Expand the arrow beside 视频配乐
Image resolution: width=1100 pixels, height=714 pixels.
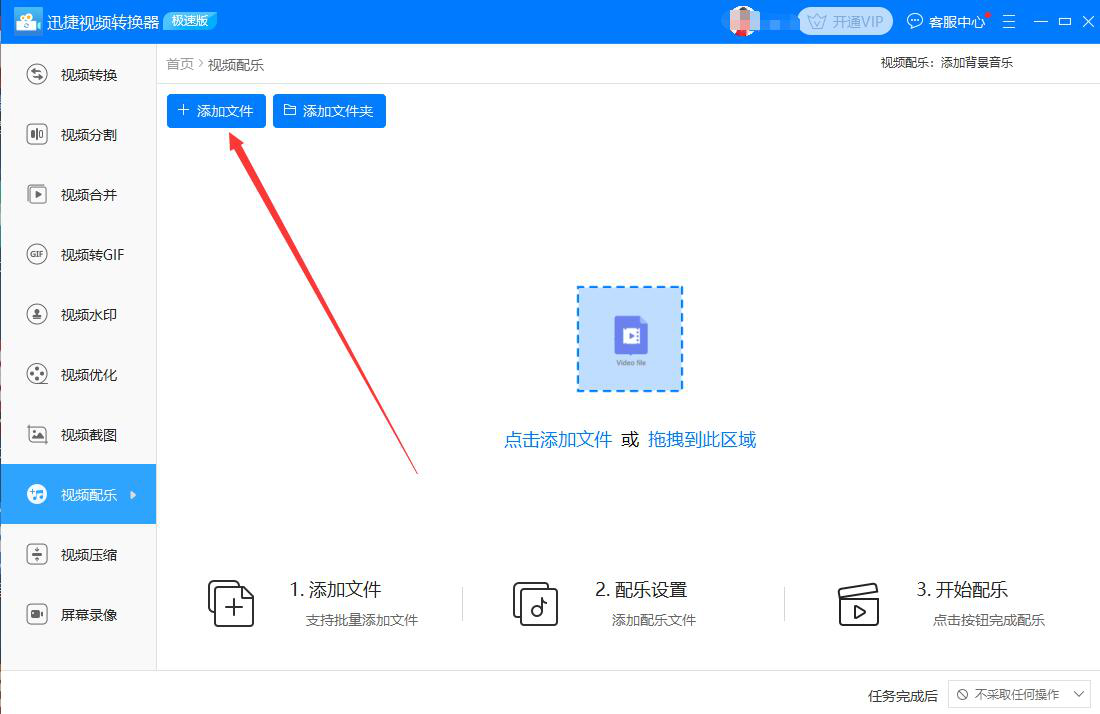point(133,494)
